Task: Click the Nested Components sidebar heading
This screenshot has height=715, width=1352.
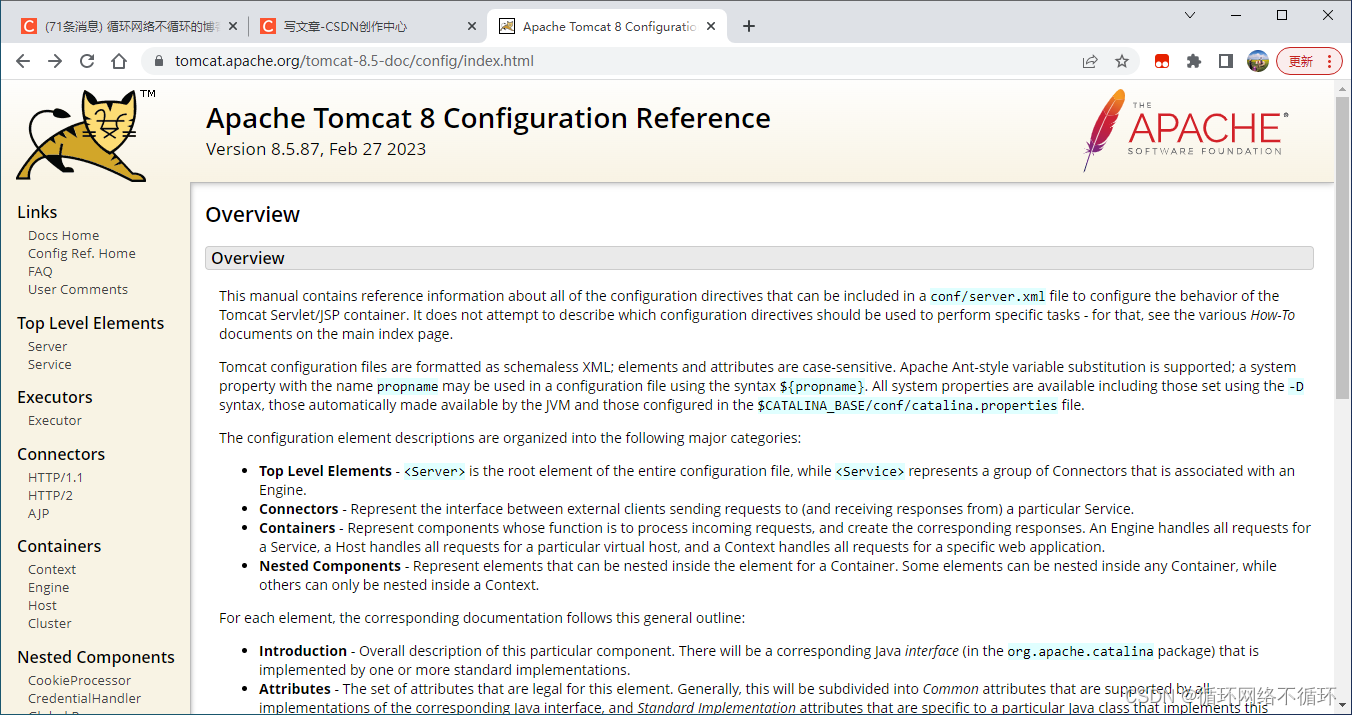Action: [x=96, y=657]
